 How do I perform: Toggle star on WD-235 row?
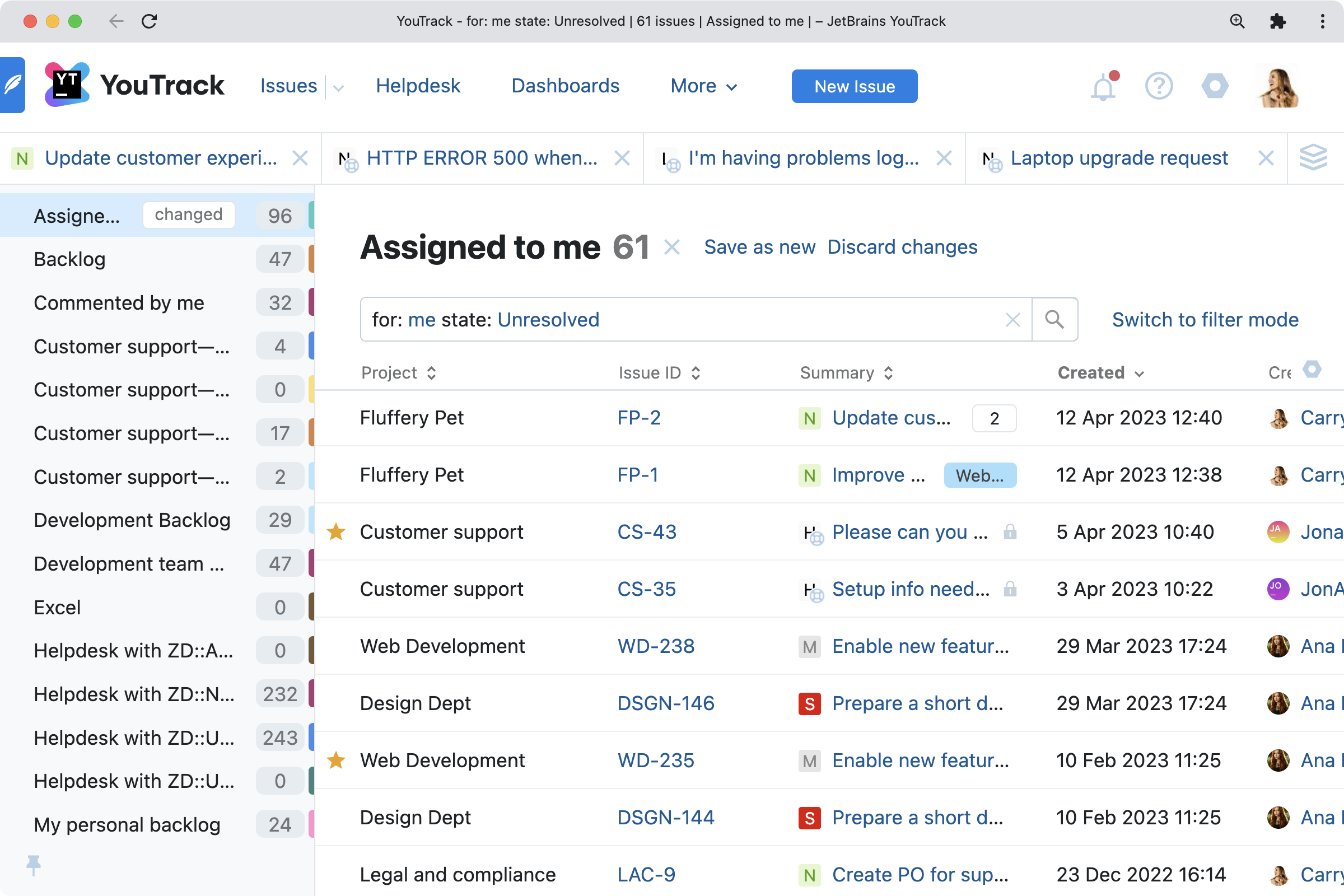pyautogui.click(x=336, y=760)
